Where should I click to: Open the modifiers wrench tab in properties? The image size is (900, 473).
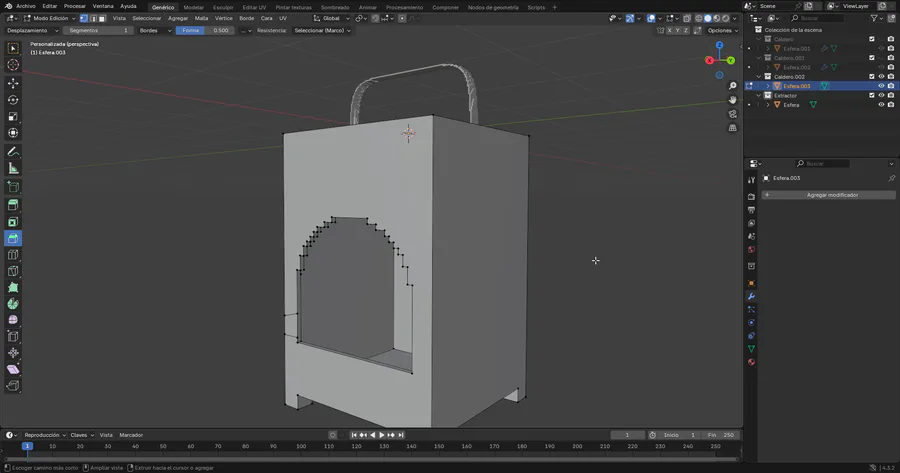click(751, 297)
